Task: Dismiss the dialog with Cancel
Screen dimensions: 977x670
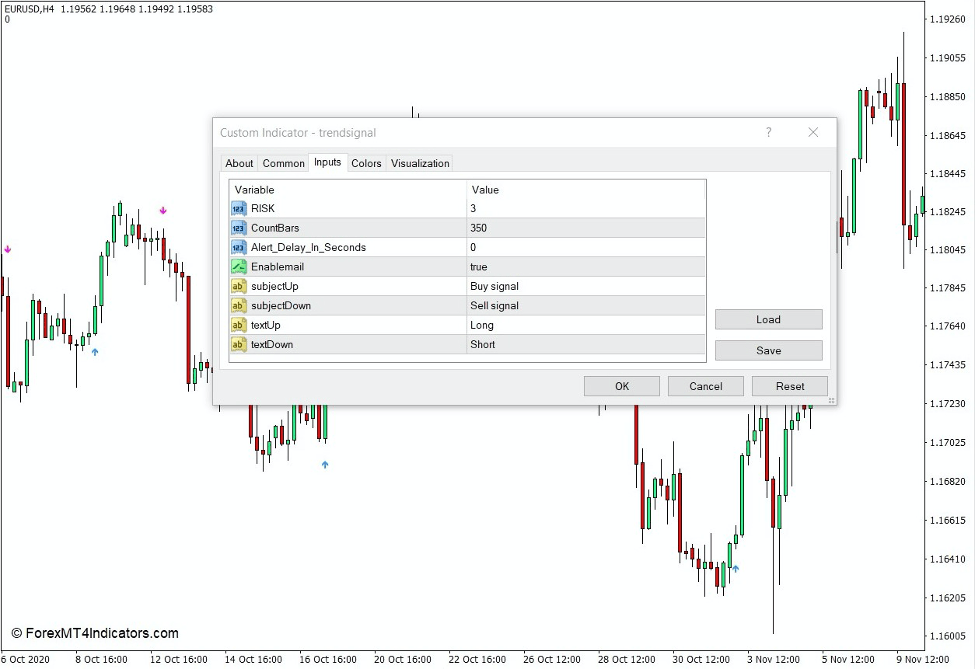Action: point(705,386)
